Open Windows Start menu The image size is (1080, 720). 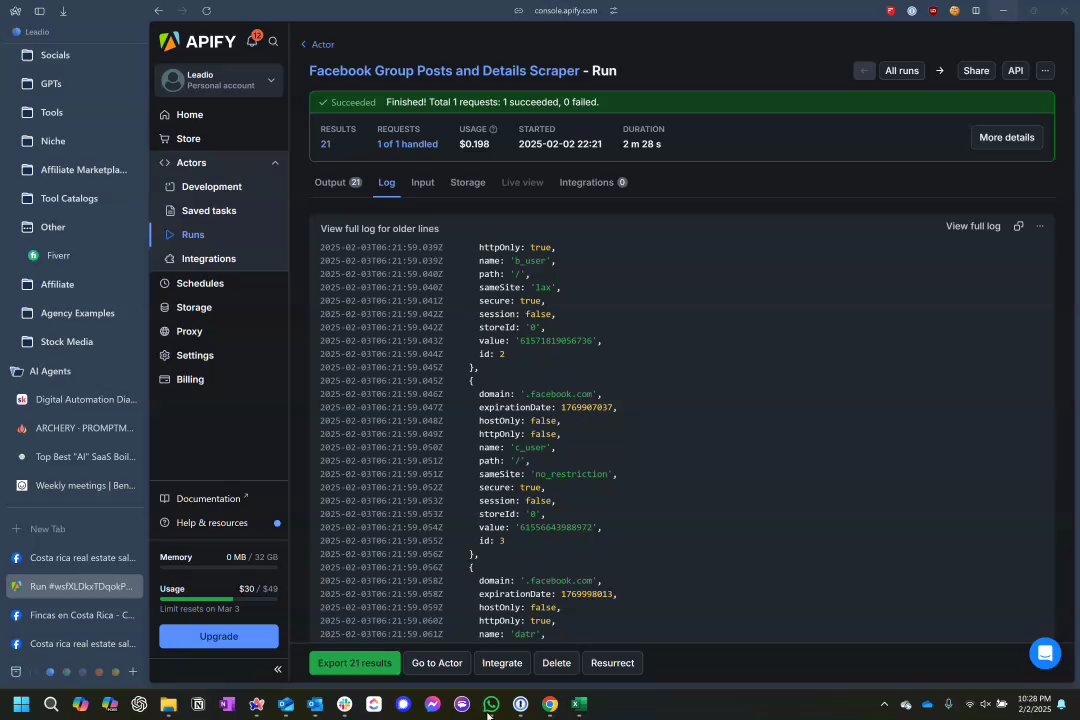coord(21,703)
